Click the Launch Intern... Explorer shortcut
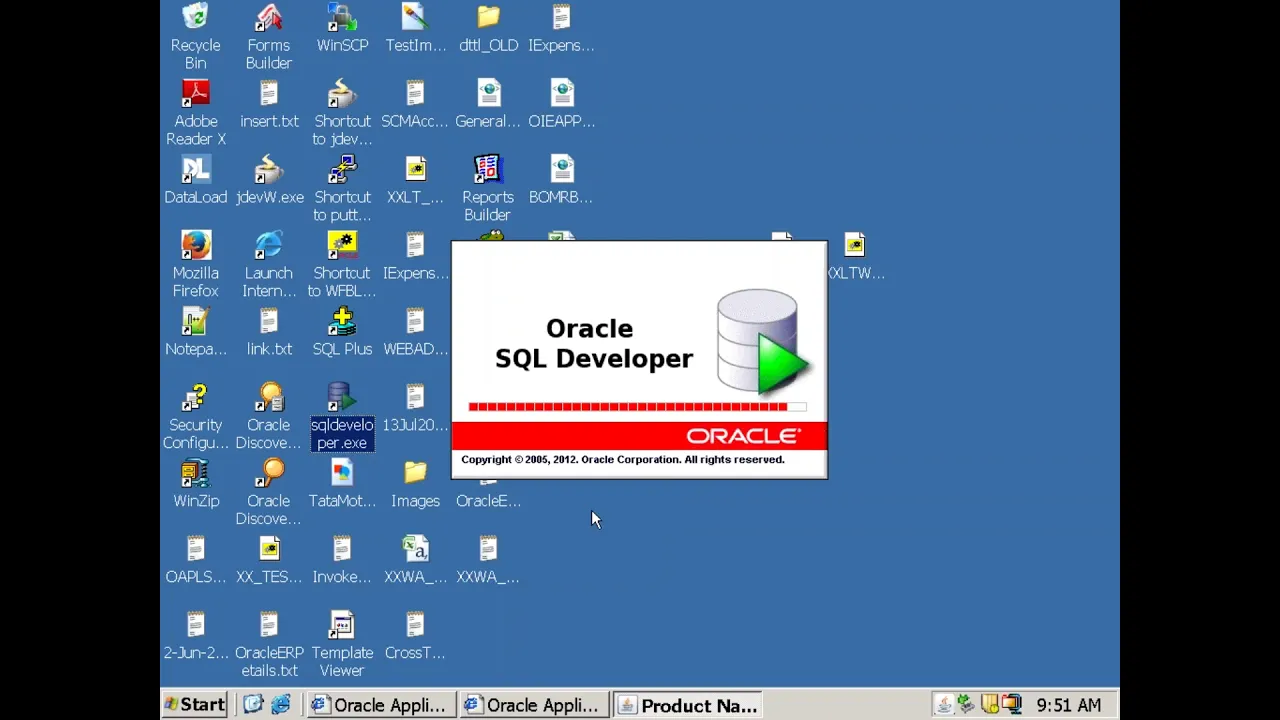This screenshot has width=1280, height=720. tap(269, 265)
